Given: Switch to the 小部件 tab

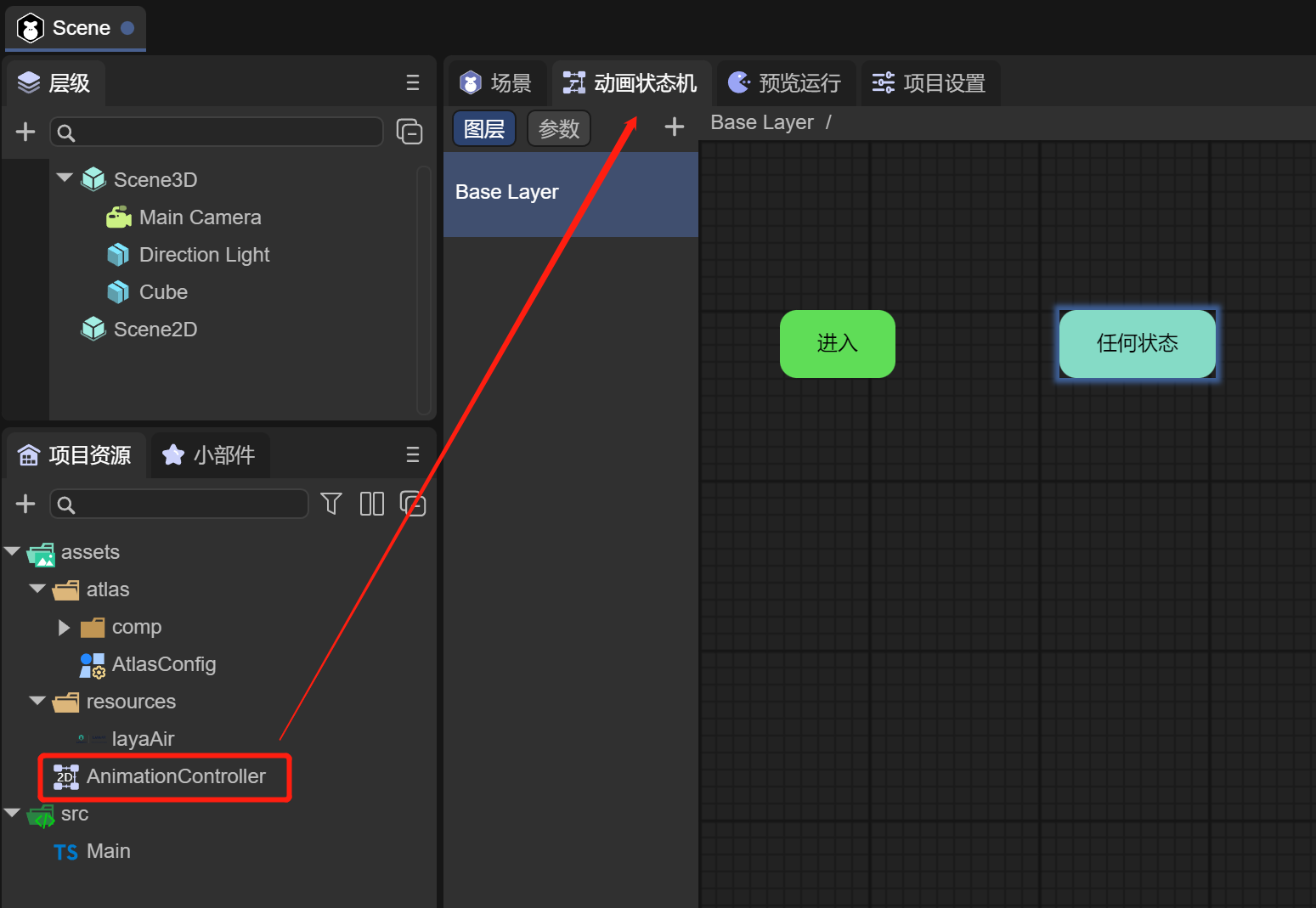Looking at the screenshot, I should [x=210, y=455].
